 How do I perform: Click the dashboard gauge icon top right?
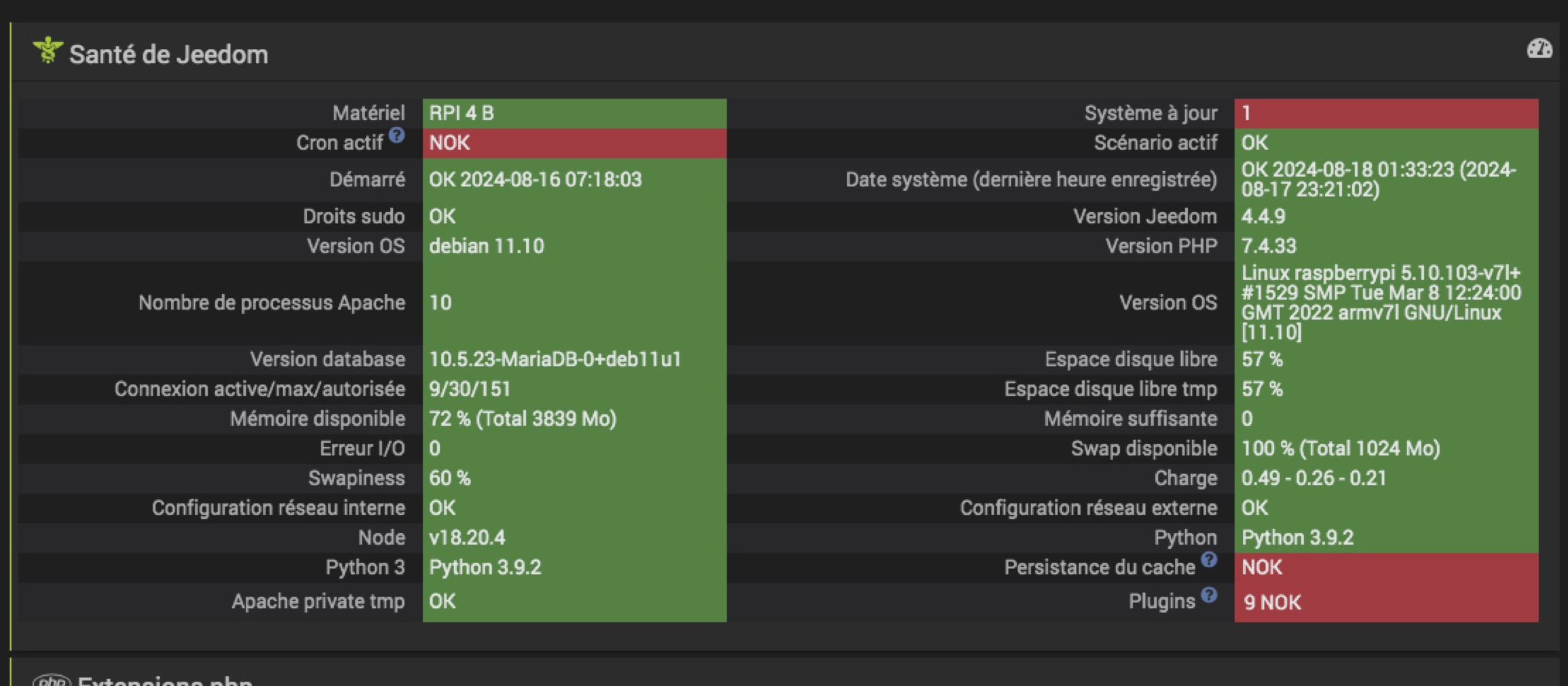pyautogui.click(x=1539, y=49)
